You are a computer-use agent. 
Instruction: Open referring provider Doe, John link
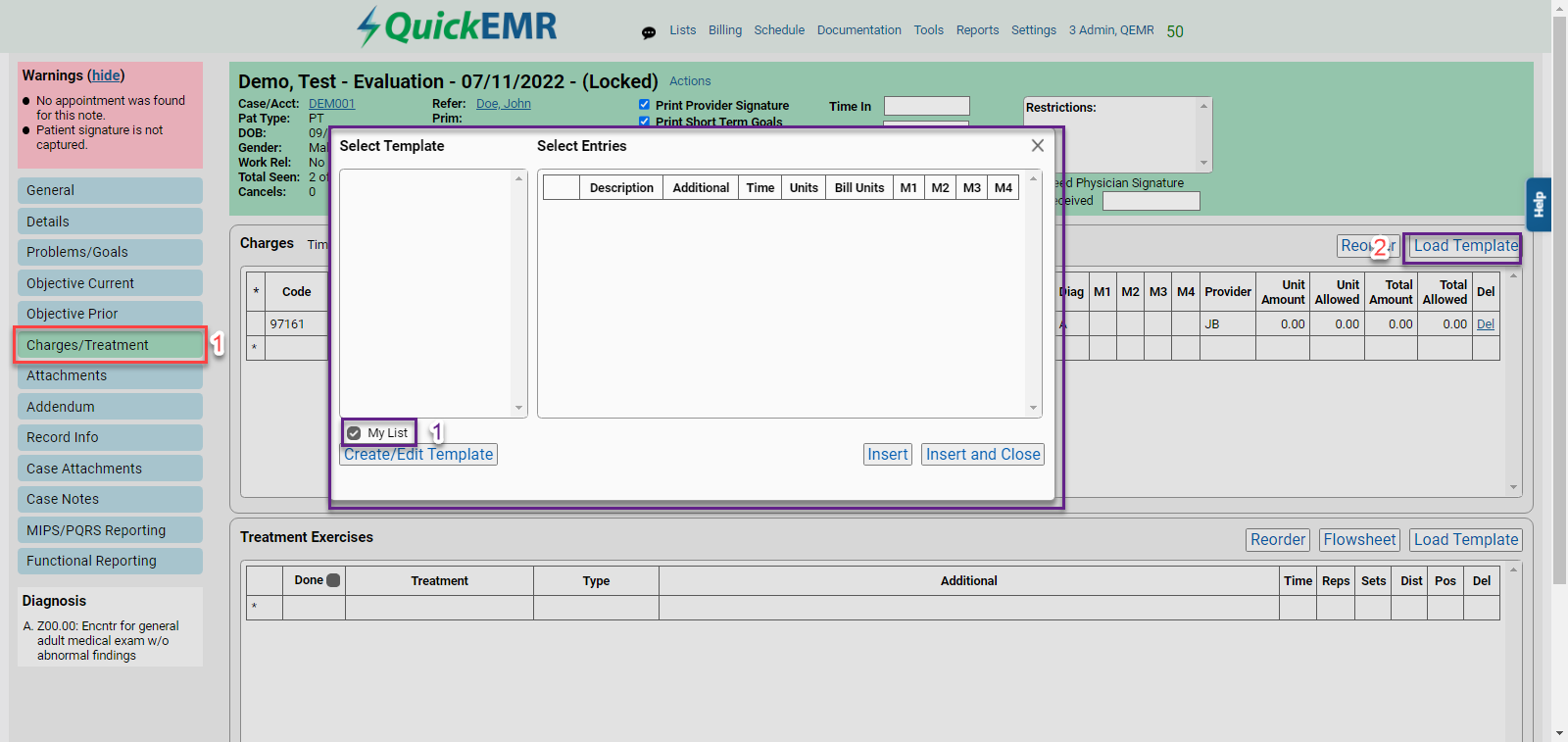pos(504,104)
